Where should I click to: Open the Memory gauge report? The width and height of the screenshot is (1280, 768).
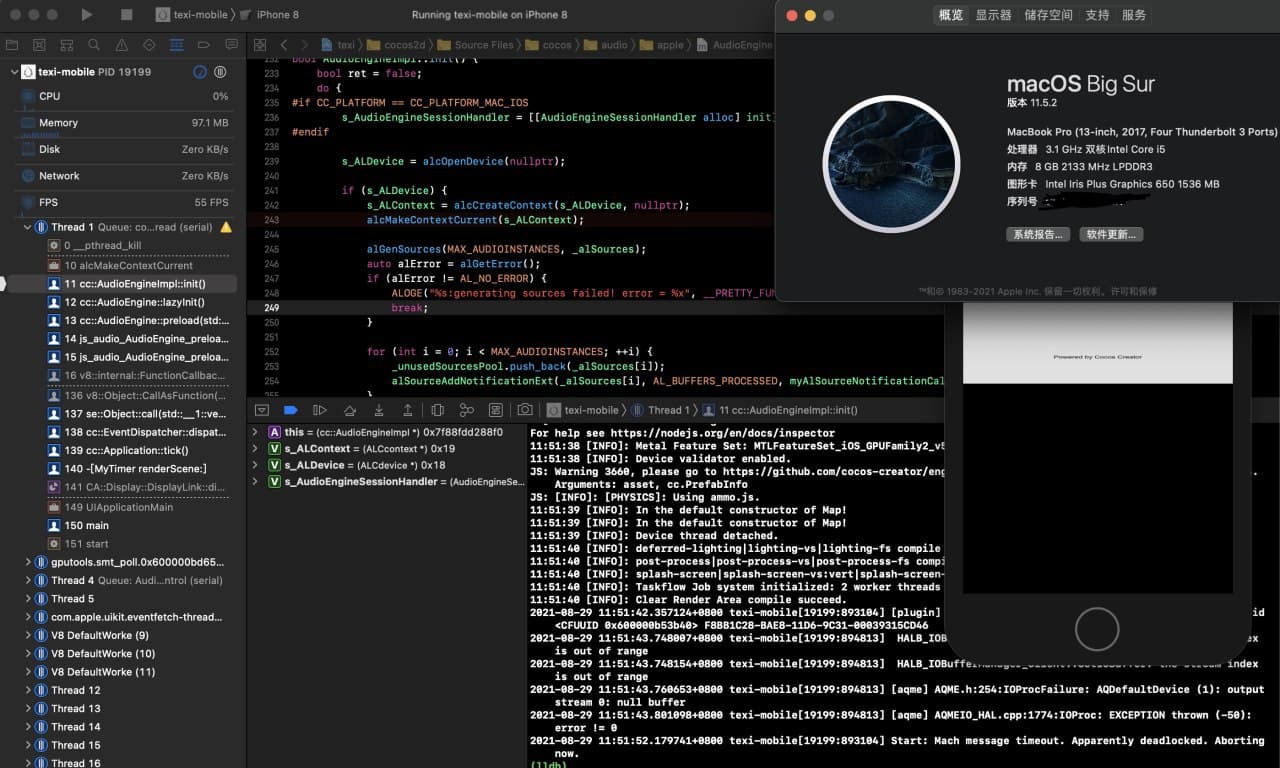coord(123,123)
